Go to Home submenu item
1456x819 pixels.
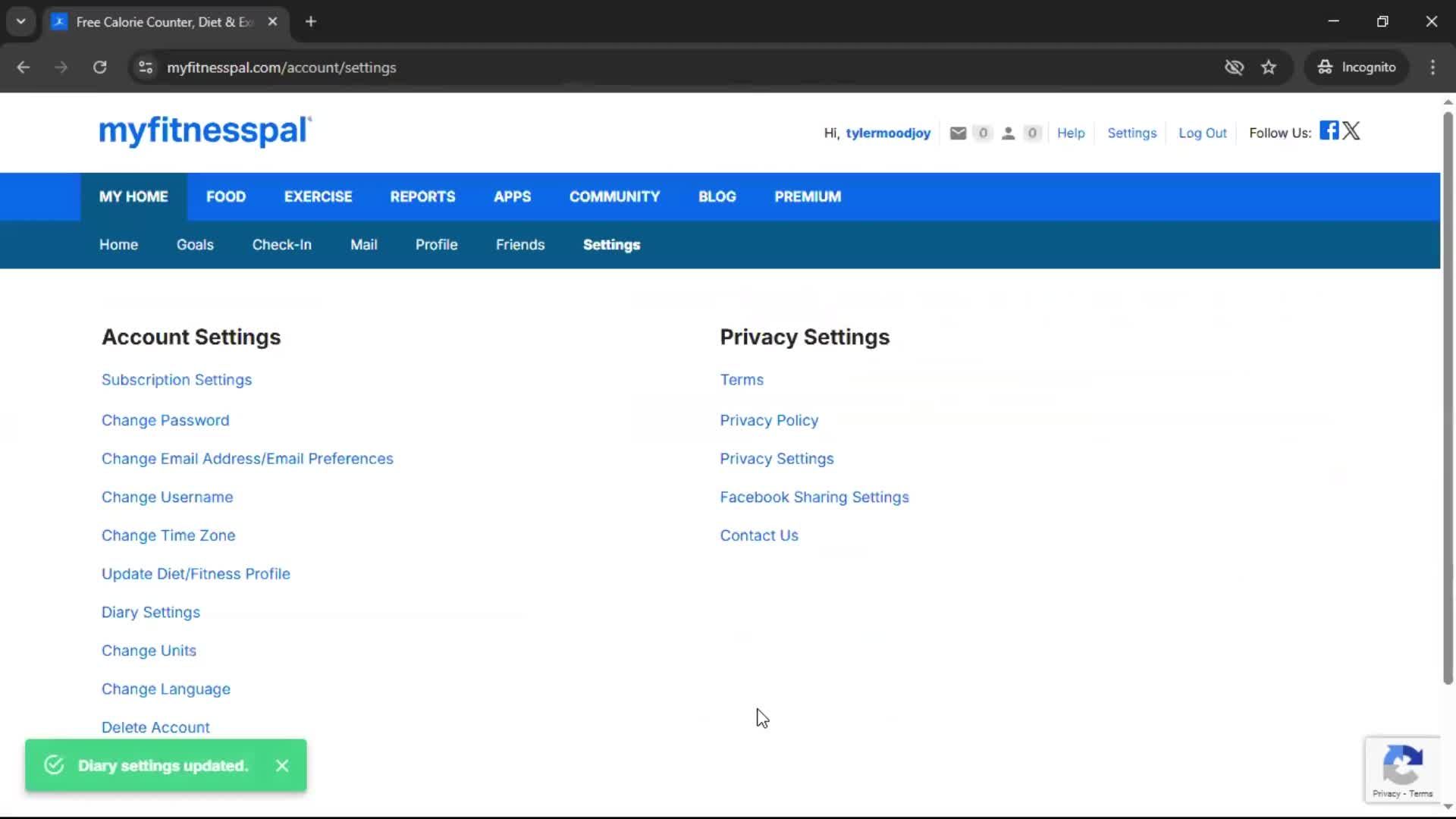(118, 245)
